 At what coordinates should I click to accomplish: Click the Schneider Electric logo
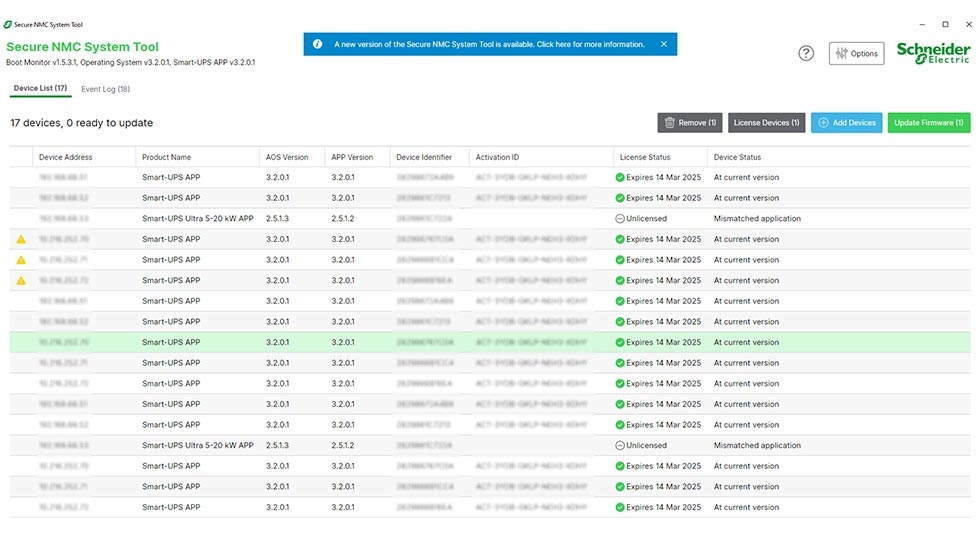pos(932,53)
